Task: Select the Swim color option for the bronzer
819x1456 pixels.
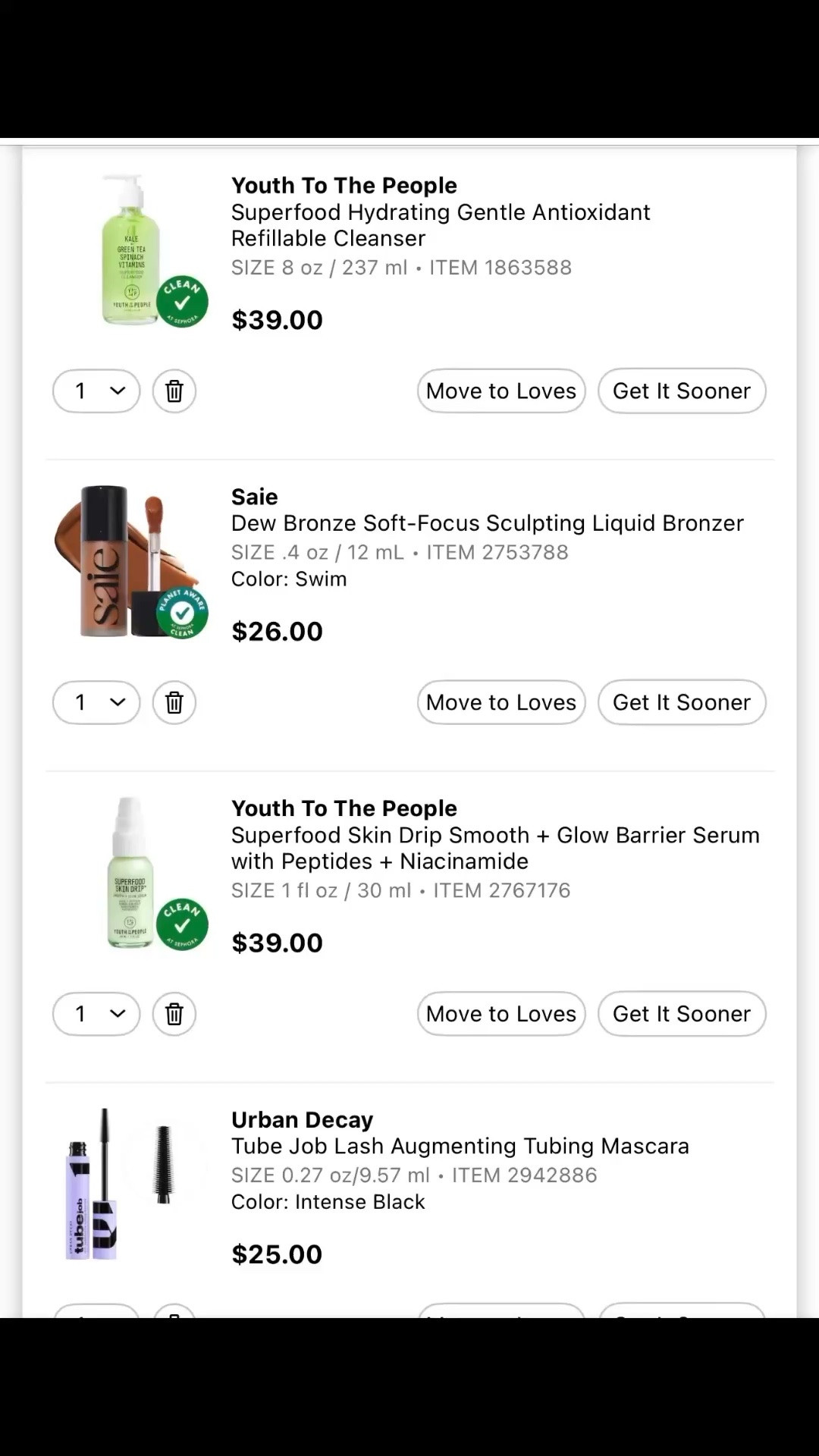Action: click(289, 579)
